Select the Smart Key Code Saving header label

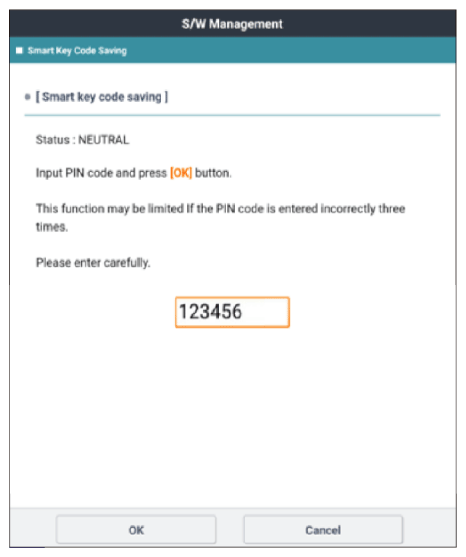coord(77,51)
